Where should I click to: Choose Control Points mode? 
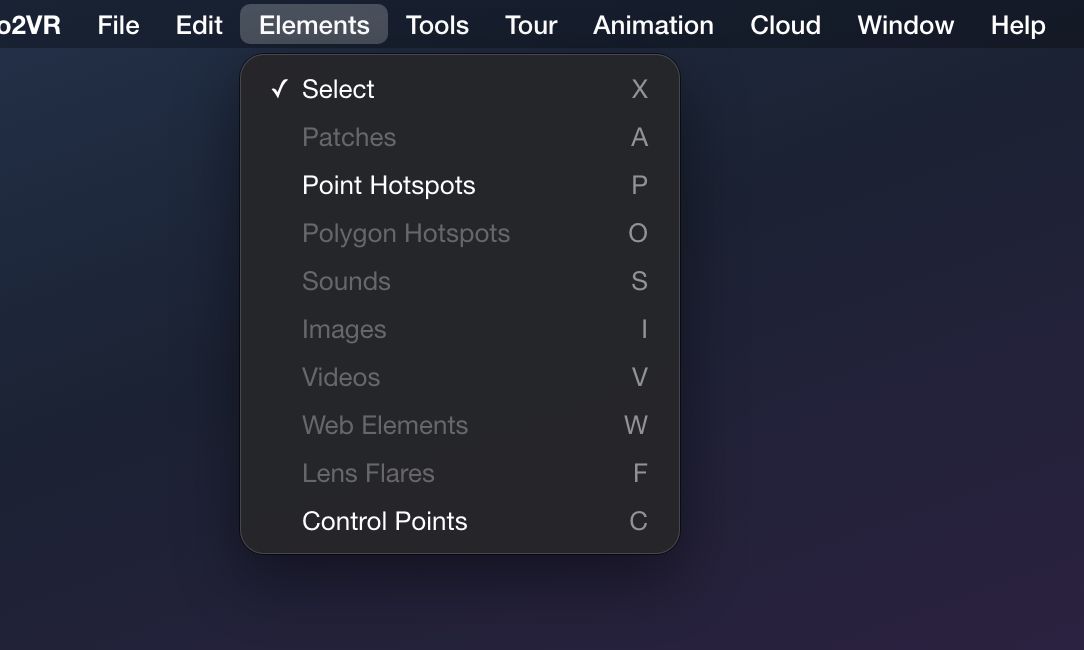pyautogui.click(x=460, y=521)
